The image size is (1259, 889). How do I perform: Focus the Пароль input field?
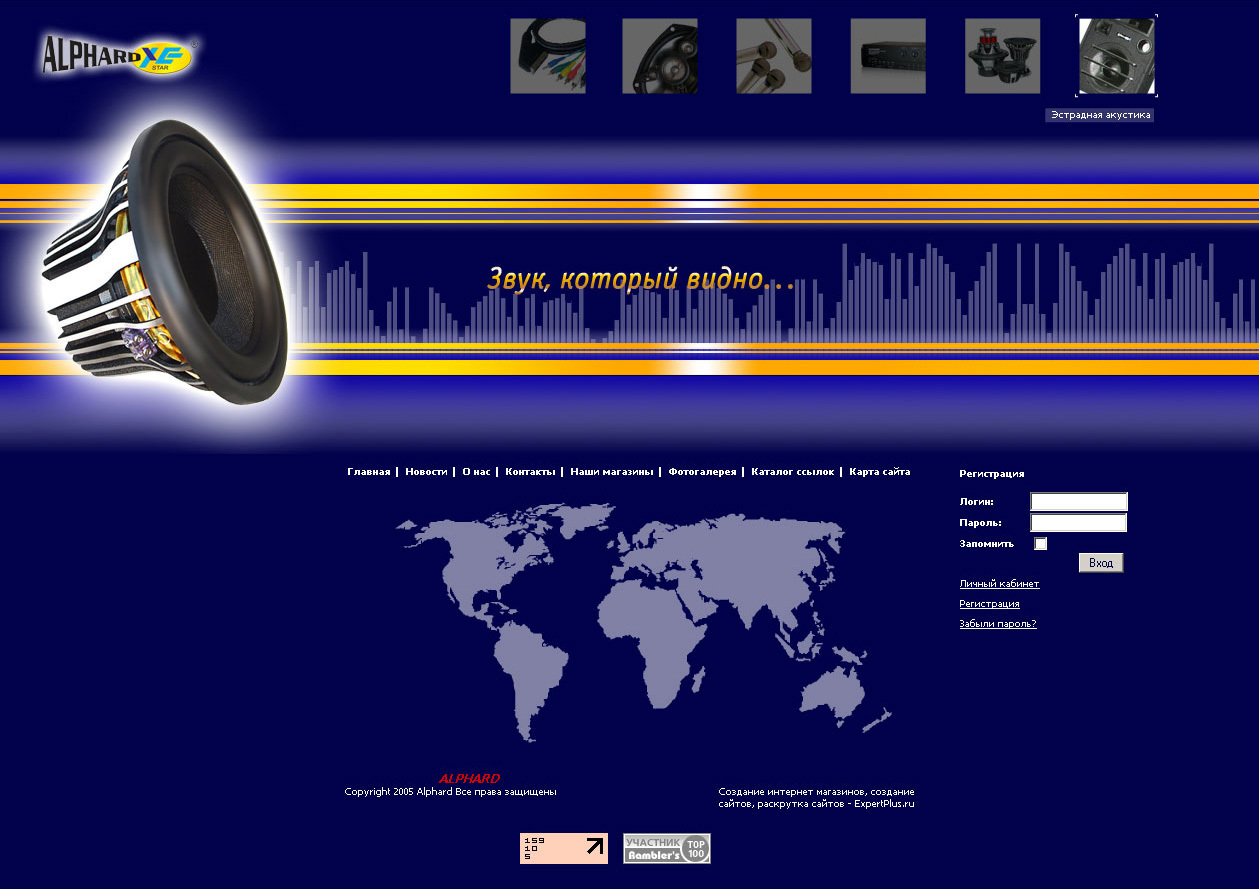(1079, 523)
